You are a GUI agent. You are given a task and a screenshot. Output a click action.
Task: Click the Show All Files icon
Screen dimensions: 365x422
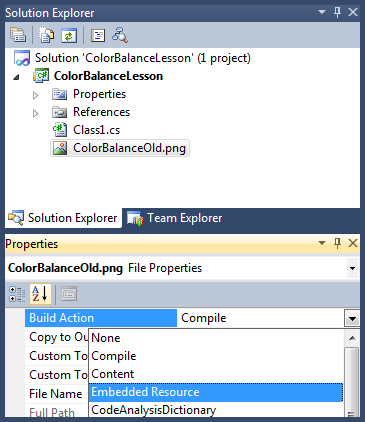(x=47, y=35)
